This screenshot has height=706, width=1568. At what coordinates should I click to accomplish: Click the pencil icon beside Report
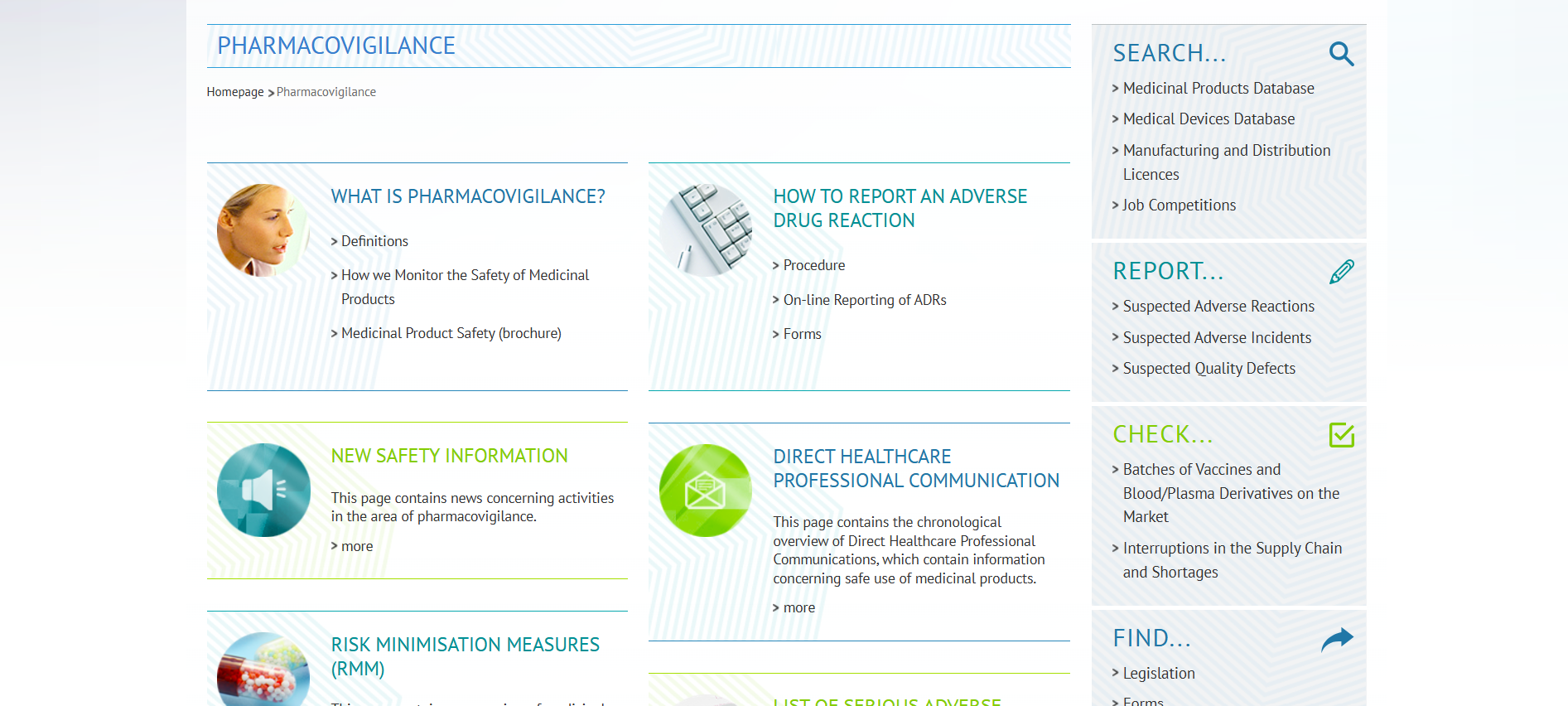pyautogui.click(x=1341, y=272)
